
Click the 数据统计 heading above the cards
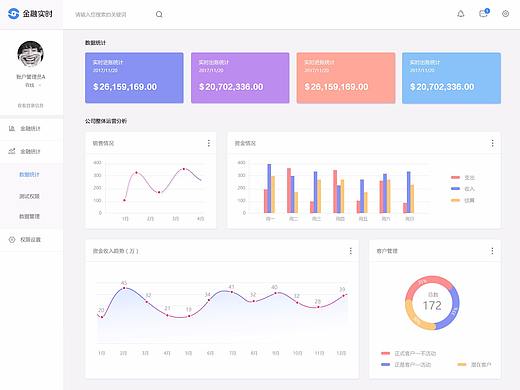click(95, 43)
